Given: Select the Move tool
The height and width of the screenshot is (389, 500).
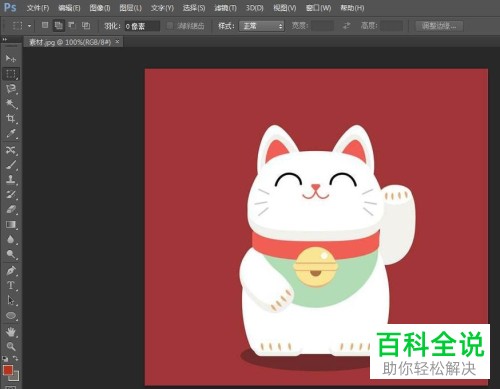Looking at the screenshot, I should (x=11, y=59).
